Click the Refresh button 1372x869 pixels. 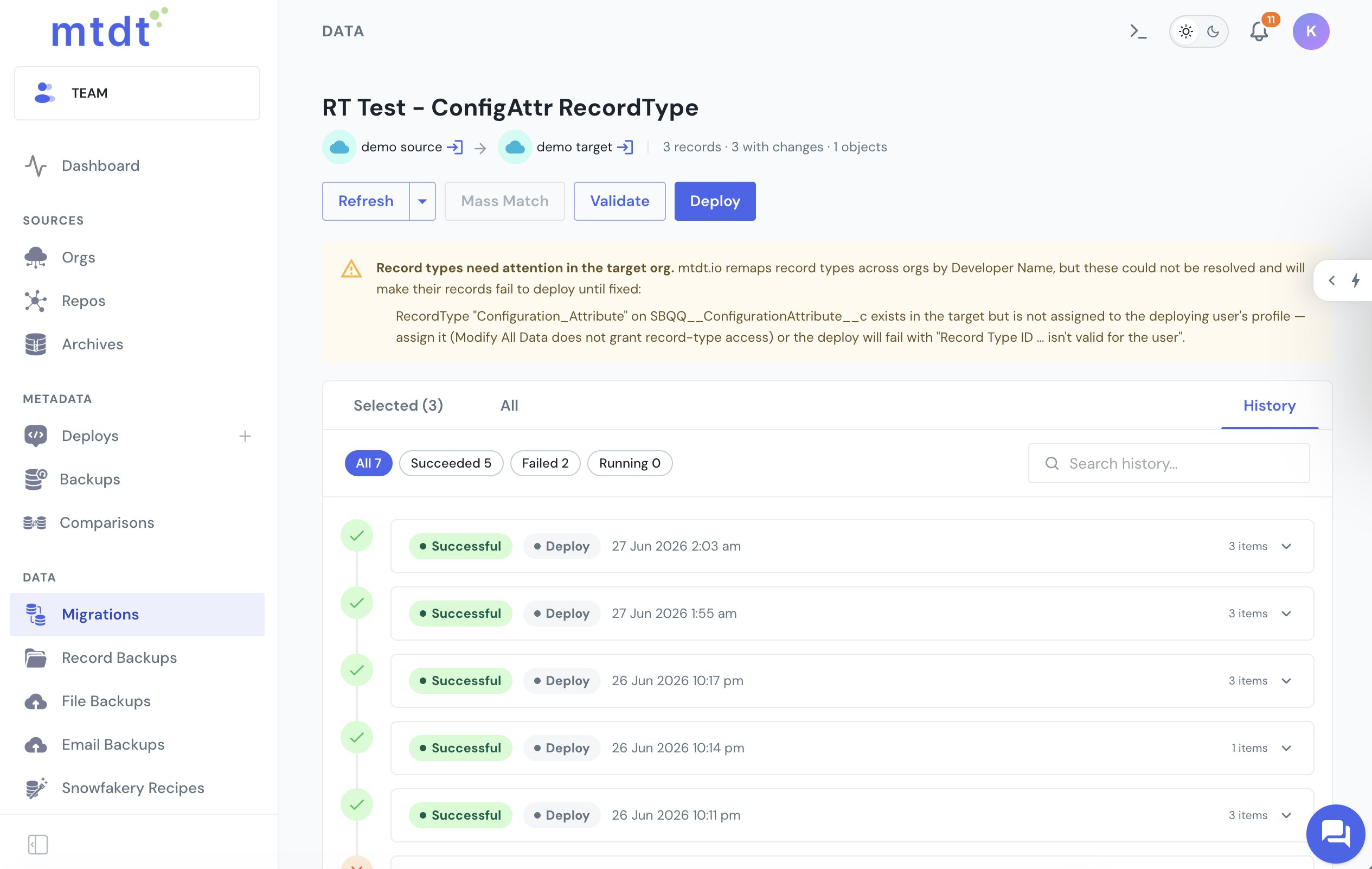point(366,201)
